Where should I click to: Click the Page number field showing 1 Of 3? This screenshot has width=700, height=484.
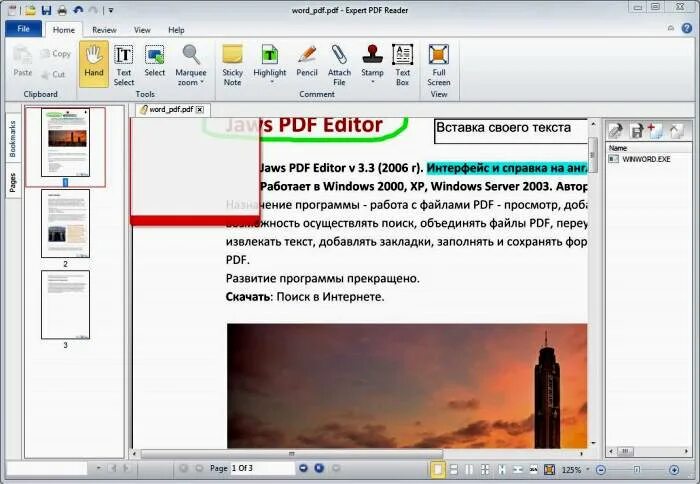262,468
